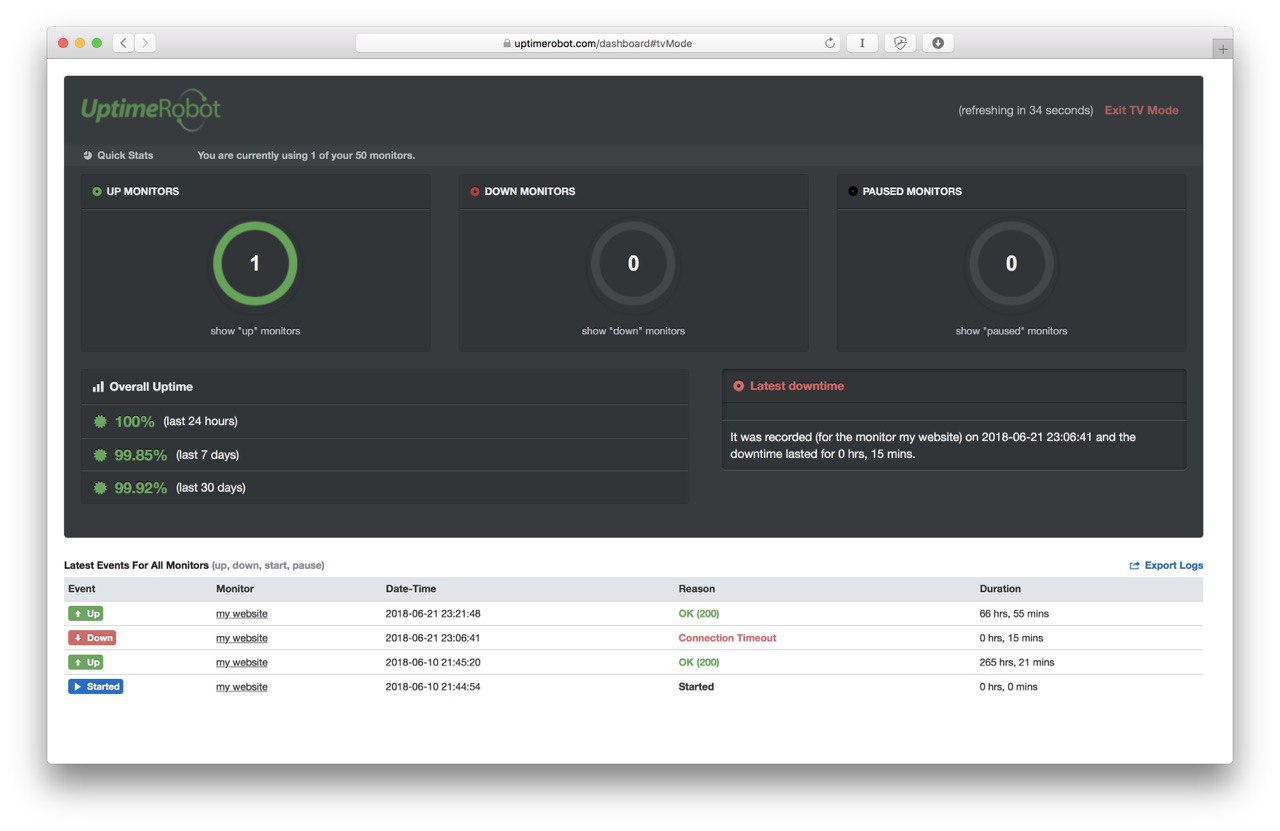Click the UptimeRobot logo
The image size is (1280, 831).
click(151, 110)
